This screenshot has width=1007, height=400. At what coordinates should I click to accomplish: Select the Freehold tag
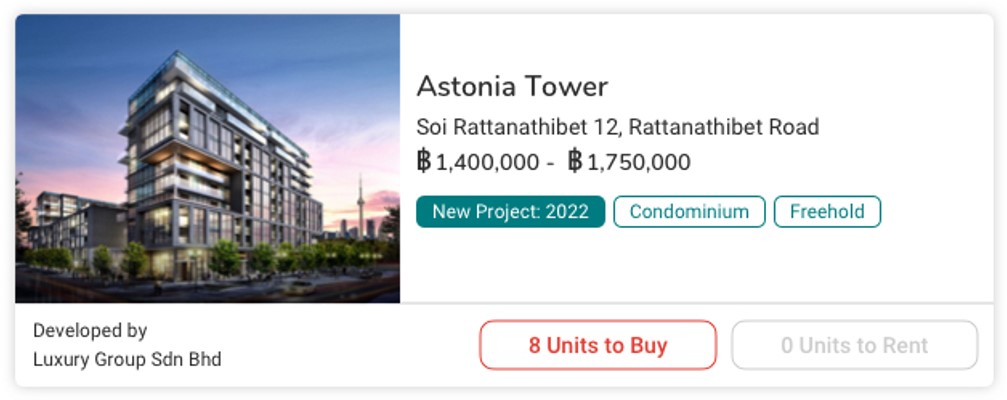click(827, 212)
